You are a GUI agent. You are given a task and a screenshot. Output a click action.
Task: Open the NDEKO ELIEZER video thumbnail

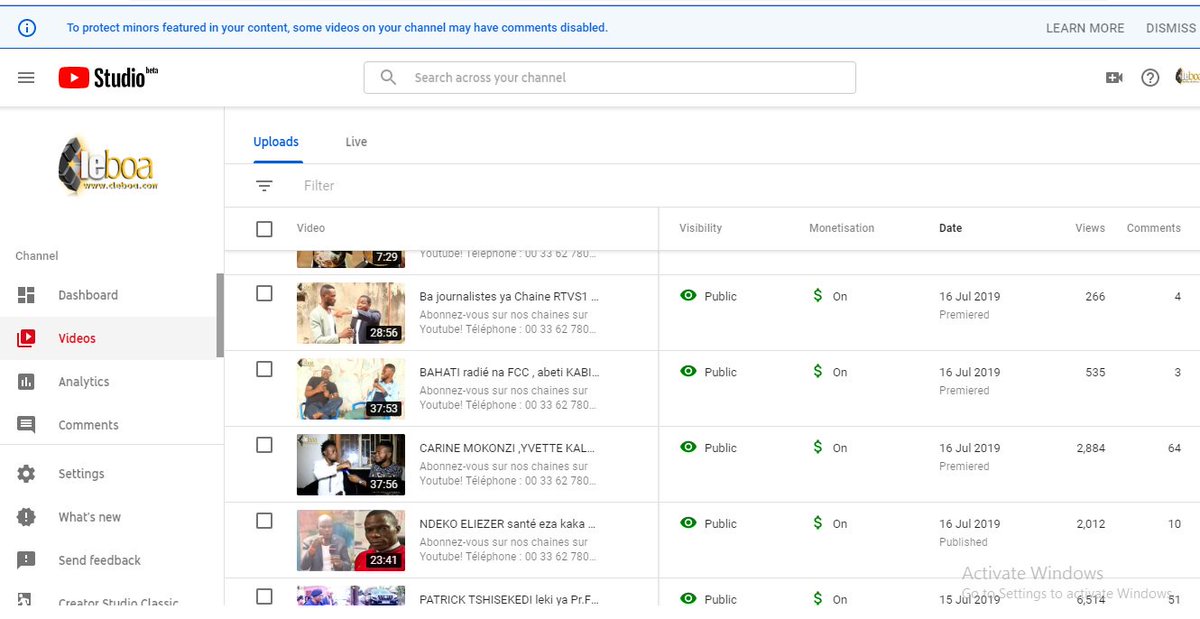[351, 540]
